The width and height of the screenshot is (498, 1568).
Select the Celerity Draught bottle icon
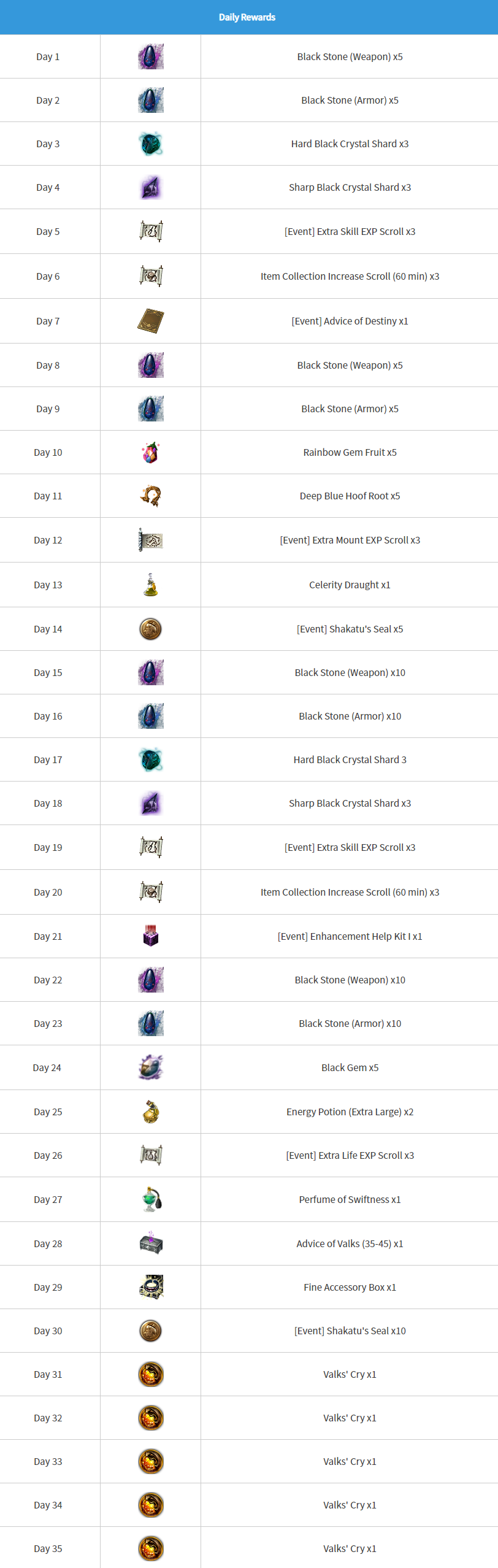[x=150, y=585]
